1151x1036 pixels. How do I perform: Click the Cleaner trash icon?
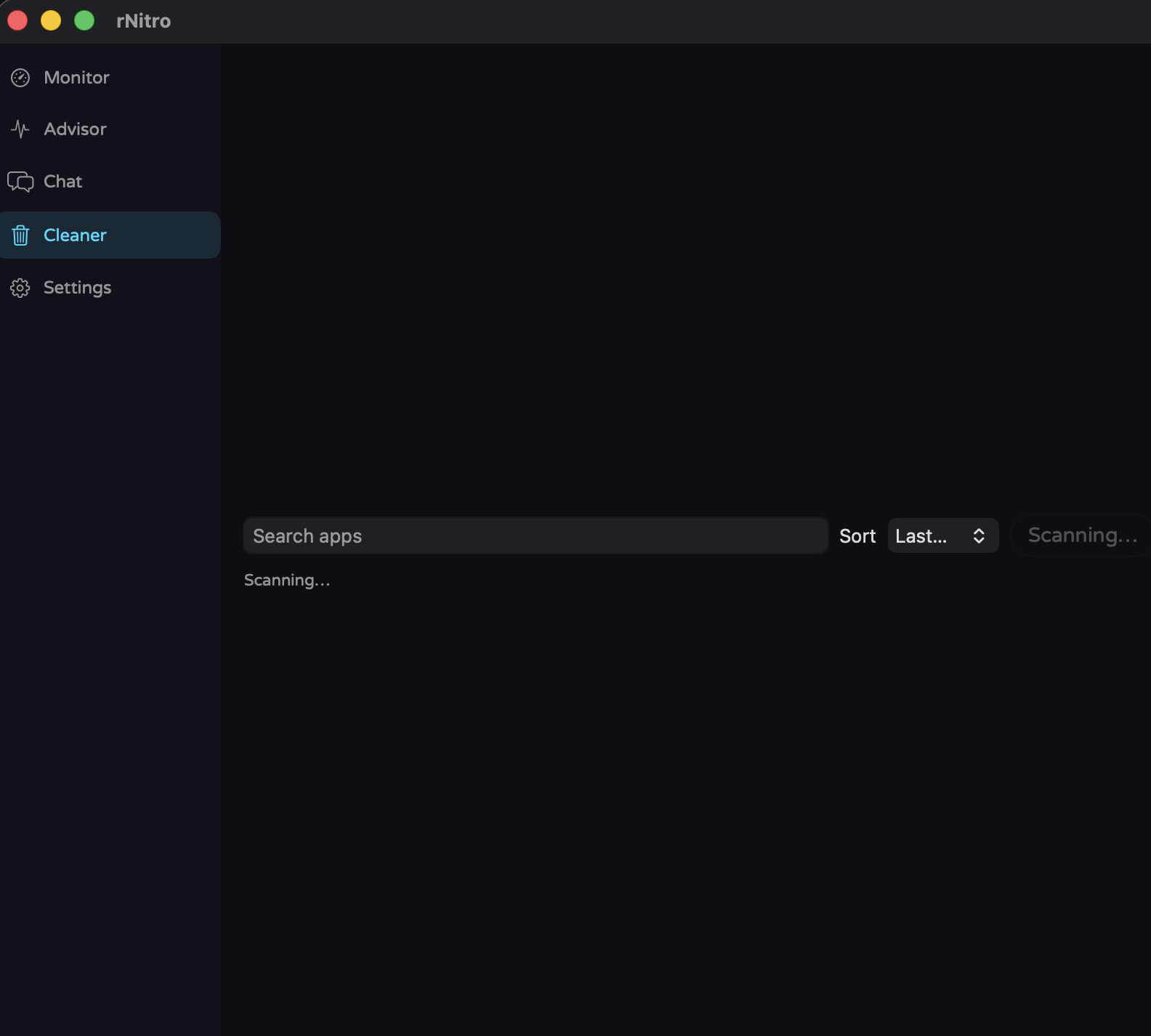[x=20, y=235]
